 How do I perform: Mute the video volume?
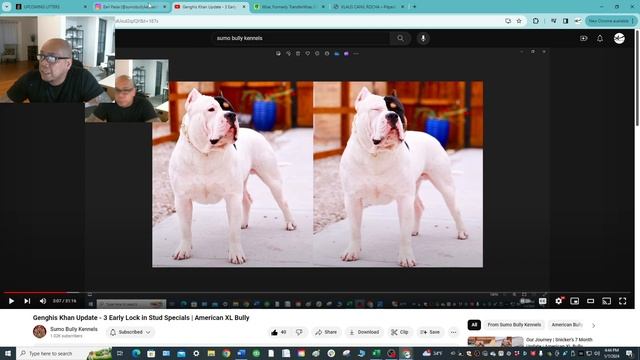pyautogui.click(x=42, y=301)
